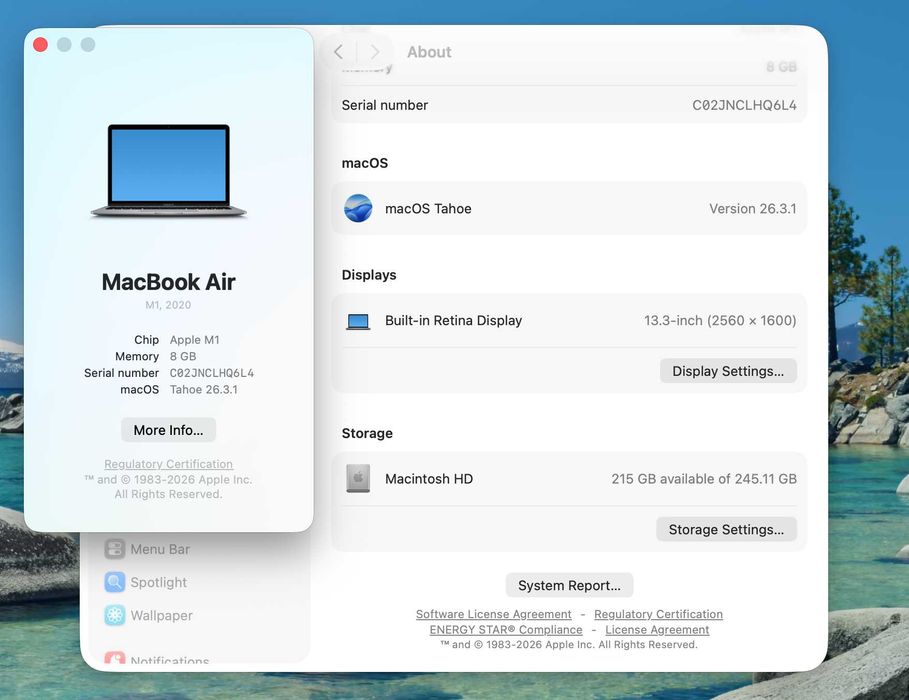
Task: Click the Spotlight magnifier icon in sidebar
Action: [115, 582]
